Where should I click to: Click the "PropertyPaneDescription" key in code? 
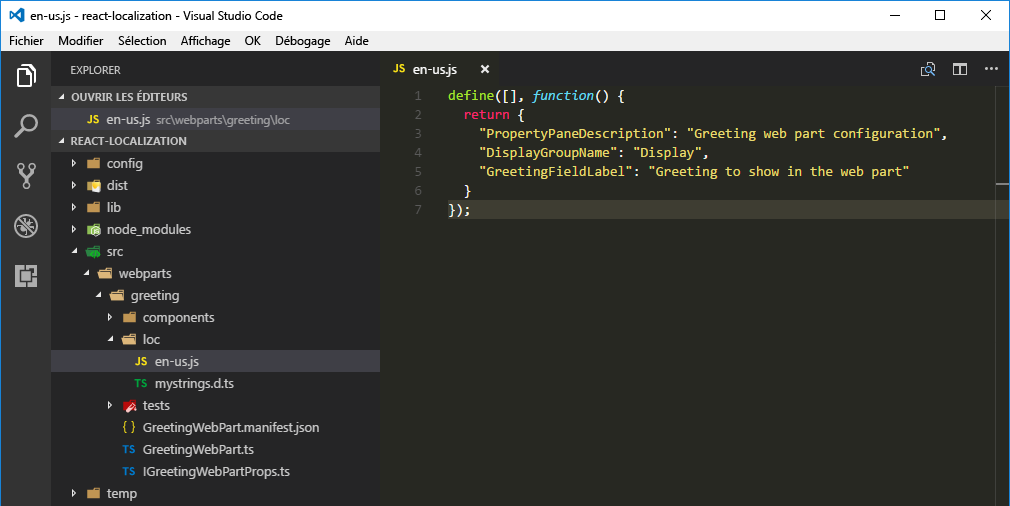[x=575, y=133]
